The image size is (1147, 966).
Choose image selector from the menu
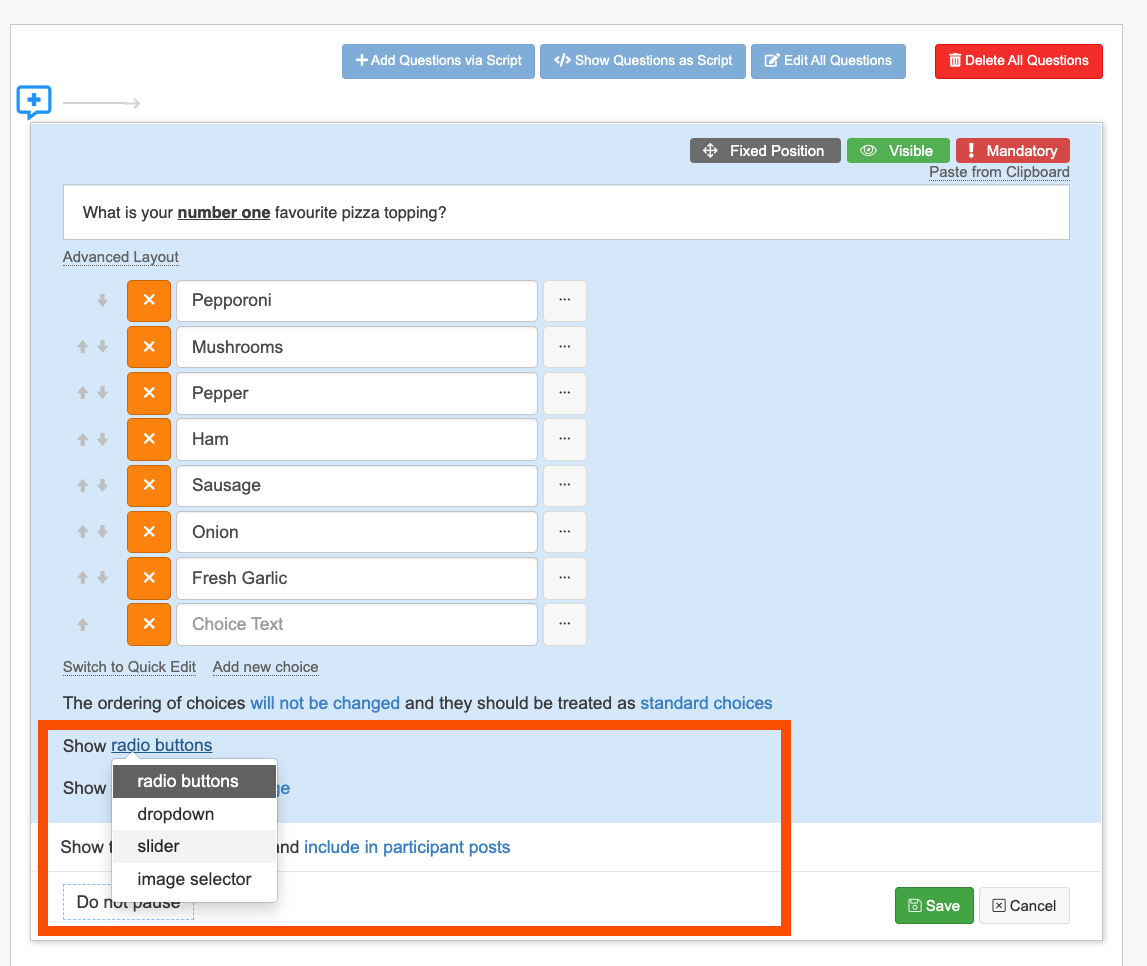[194, 879]
